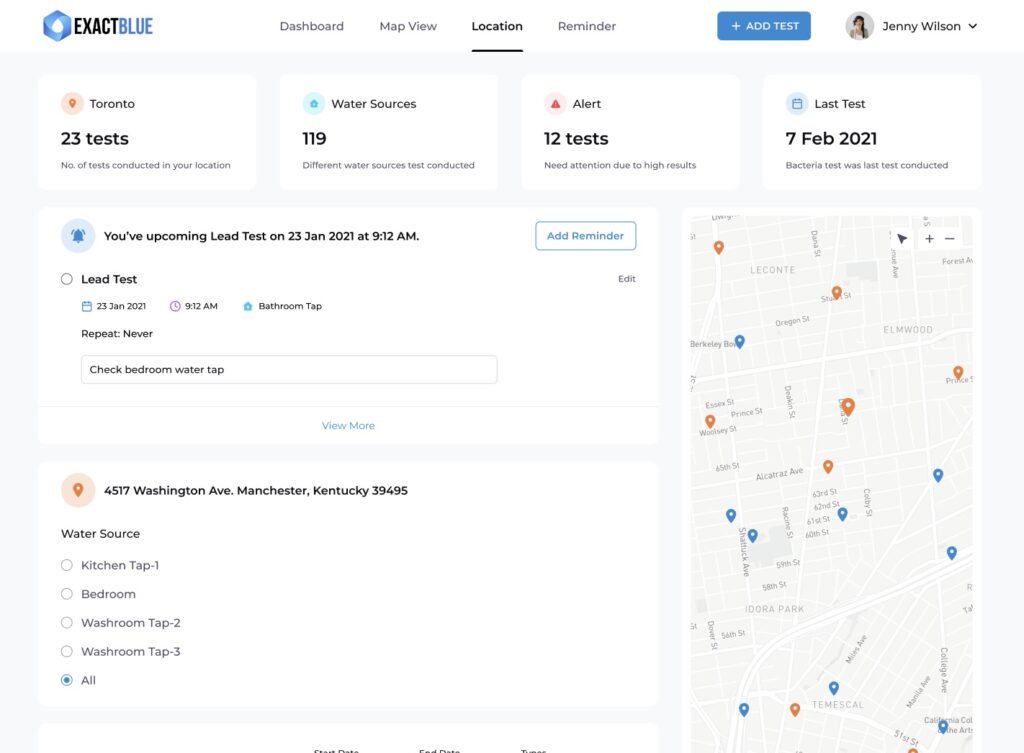Click the Toronto location pin icon
Screen dimensions: 1024x753
[72, 103]
